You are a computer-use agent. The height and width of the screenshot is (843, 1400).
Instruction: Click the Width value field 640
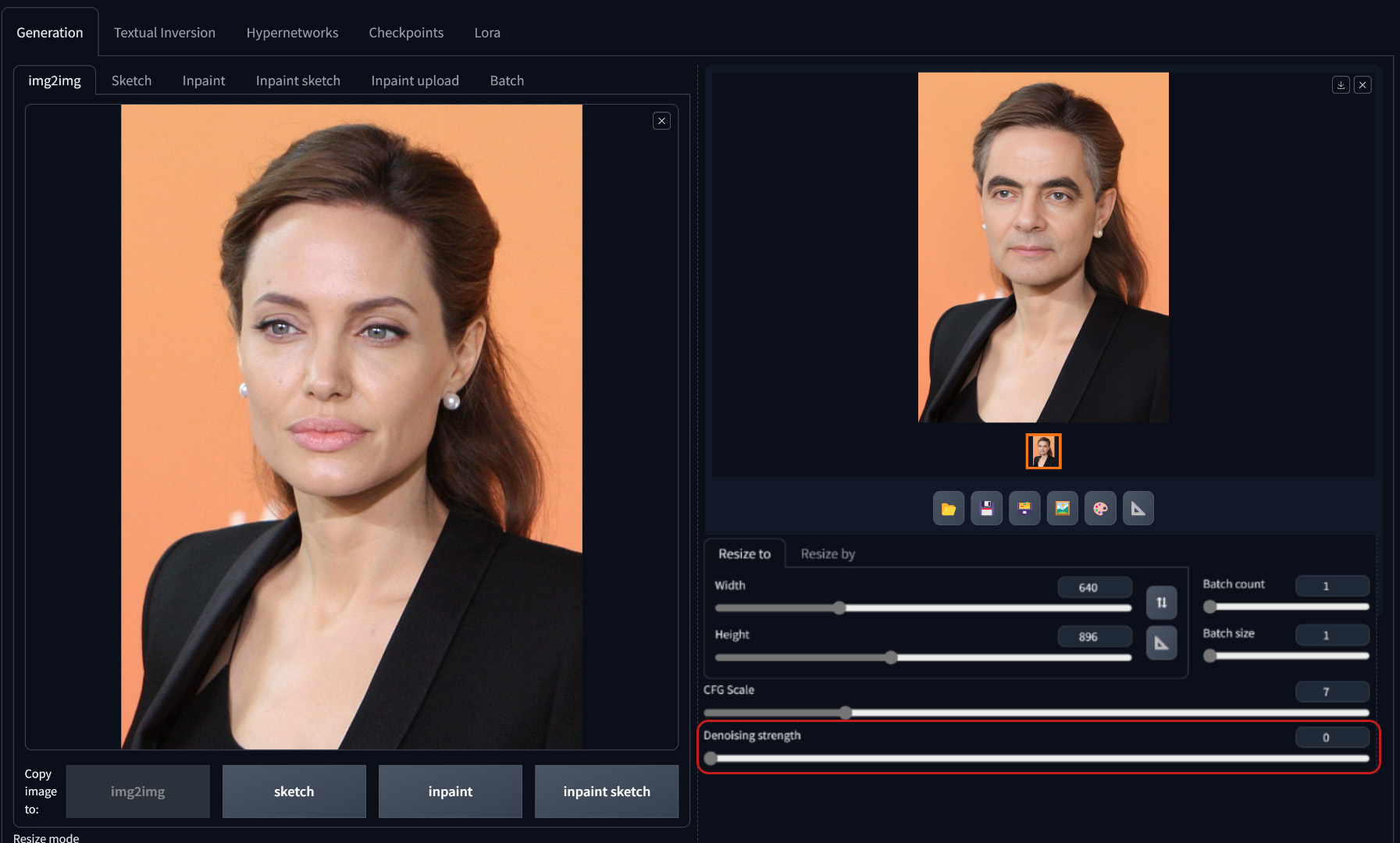click(1095, 587)
